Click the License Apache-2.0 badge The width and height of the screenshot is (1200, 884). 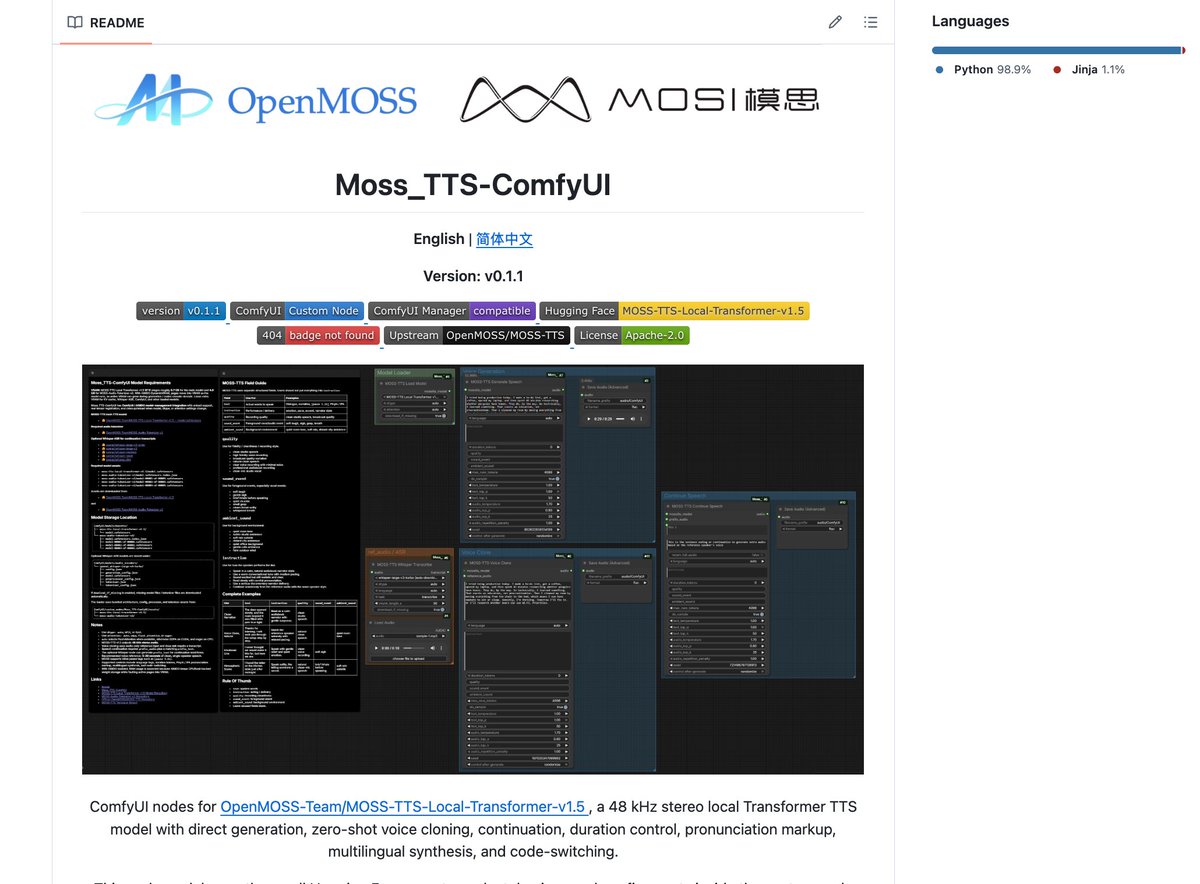(x=632, y=335)
